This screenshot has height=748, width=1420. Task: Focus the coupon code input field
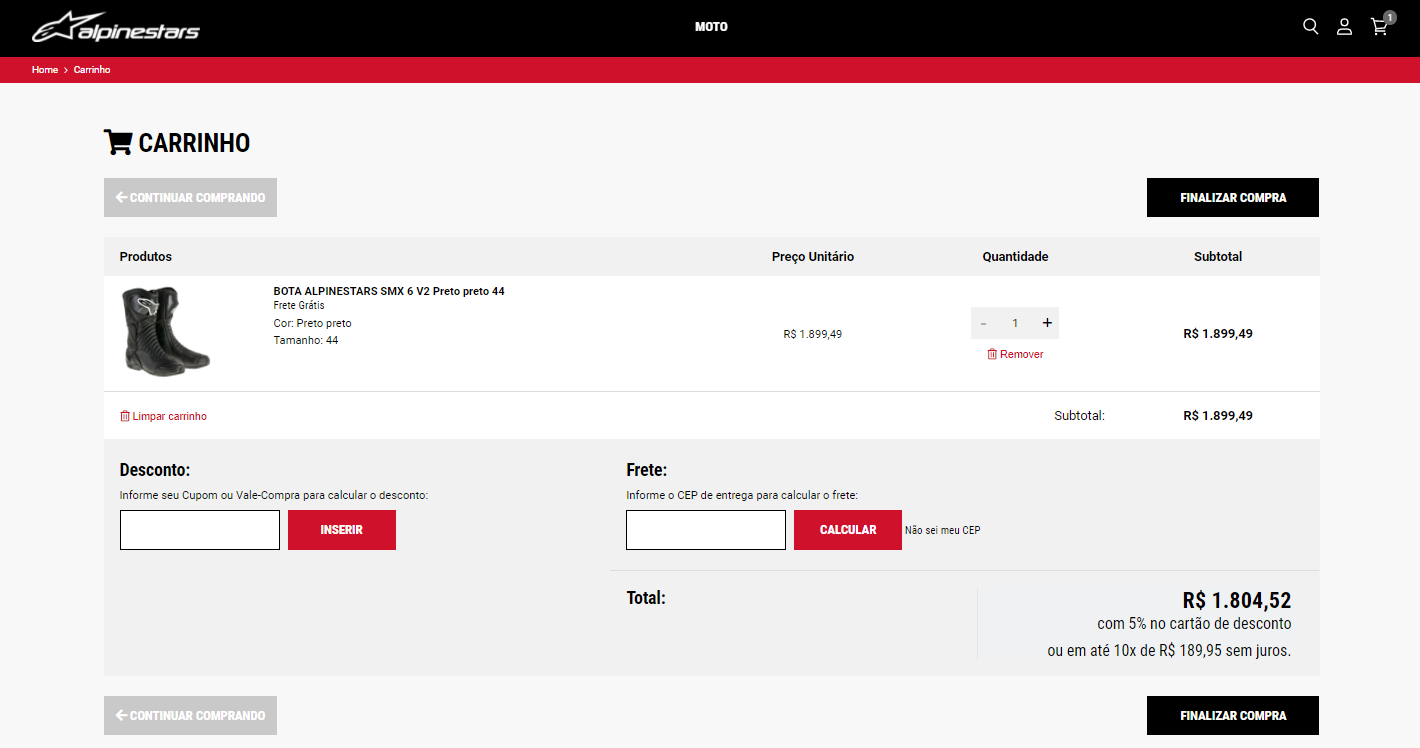click(x=200, y=530)
